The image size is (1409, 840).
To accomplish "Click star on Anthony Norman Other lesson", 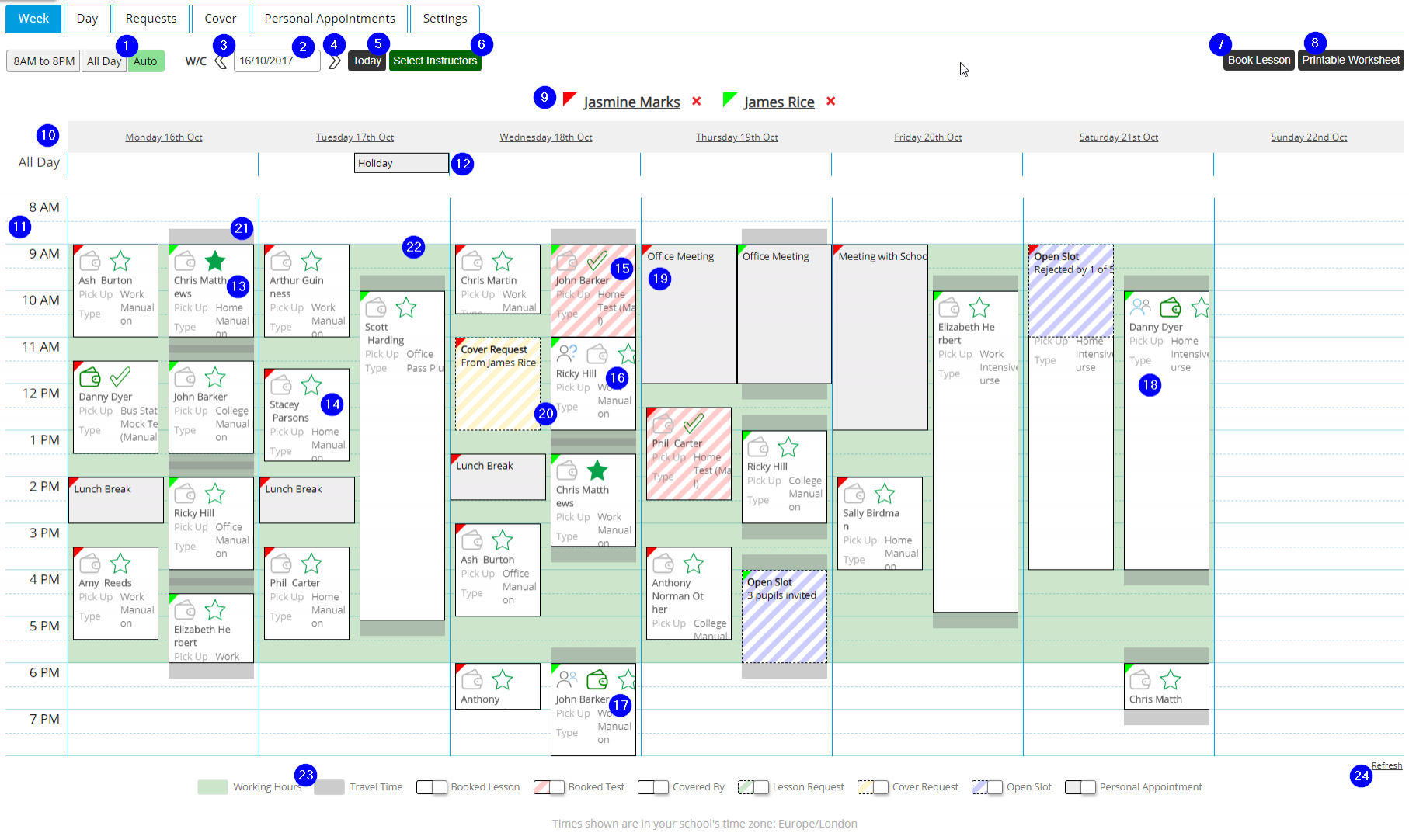I will pos(694,564).
